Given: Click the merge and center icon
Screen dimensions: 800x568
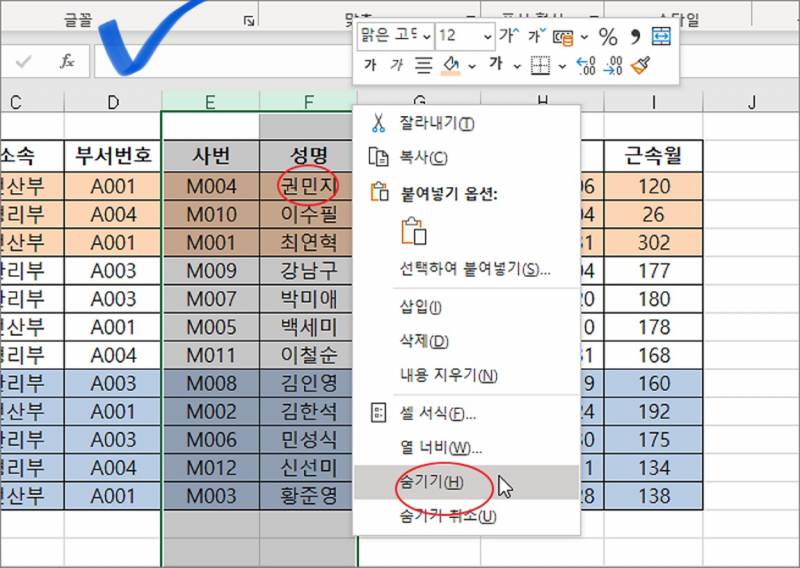Looking at the screenshot, I should coord(661,36).
